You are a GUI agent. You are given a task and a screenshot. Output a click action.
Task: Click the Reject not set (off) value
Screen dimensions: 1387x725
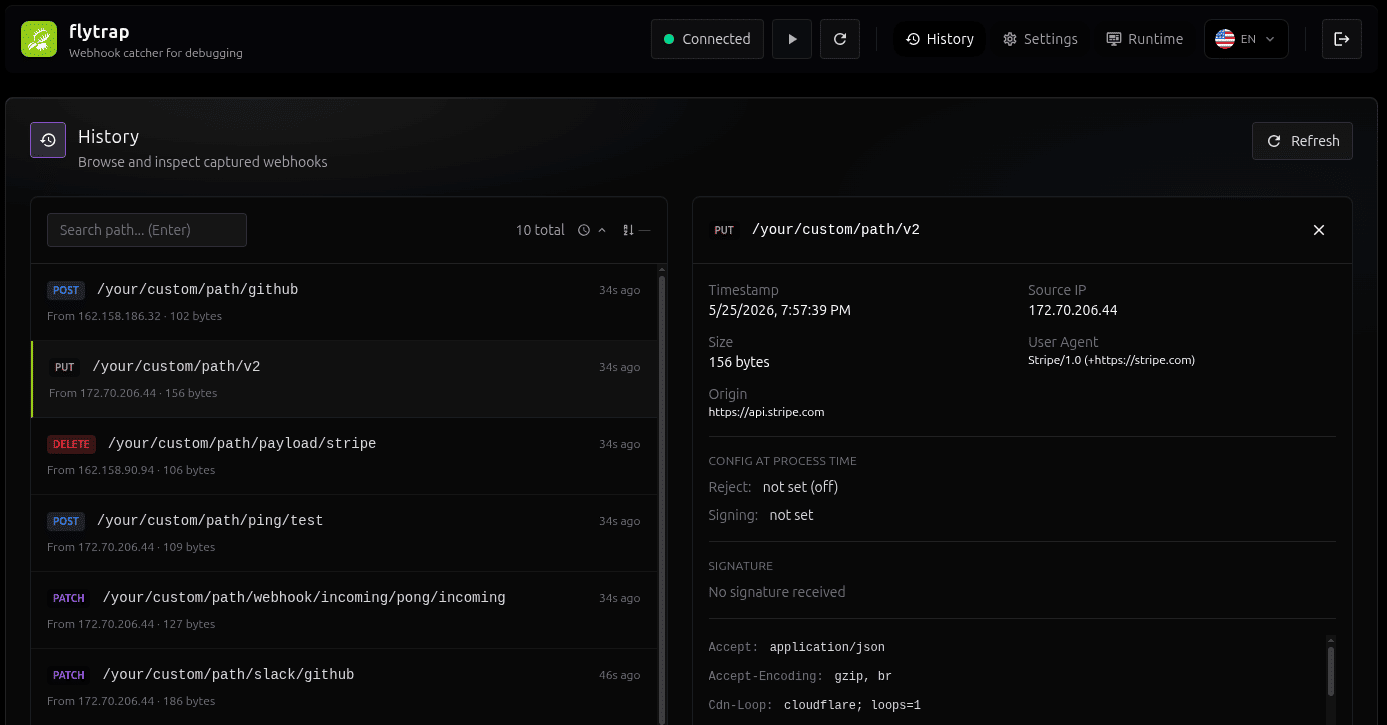800,487
